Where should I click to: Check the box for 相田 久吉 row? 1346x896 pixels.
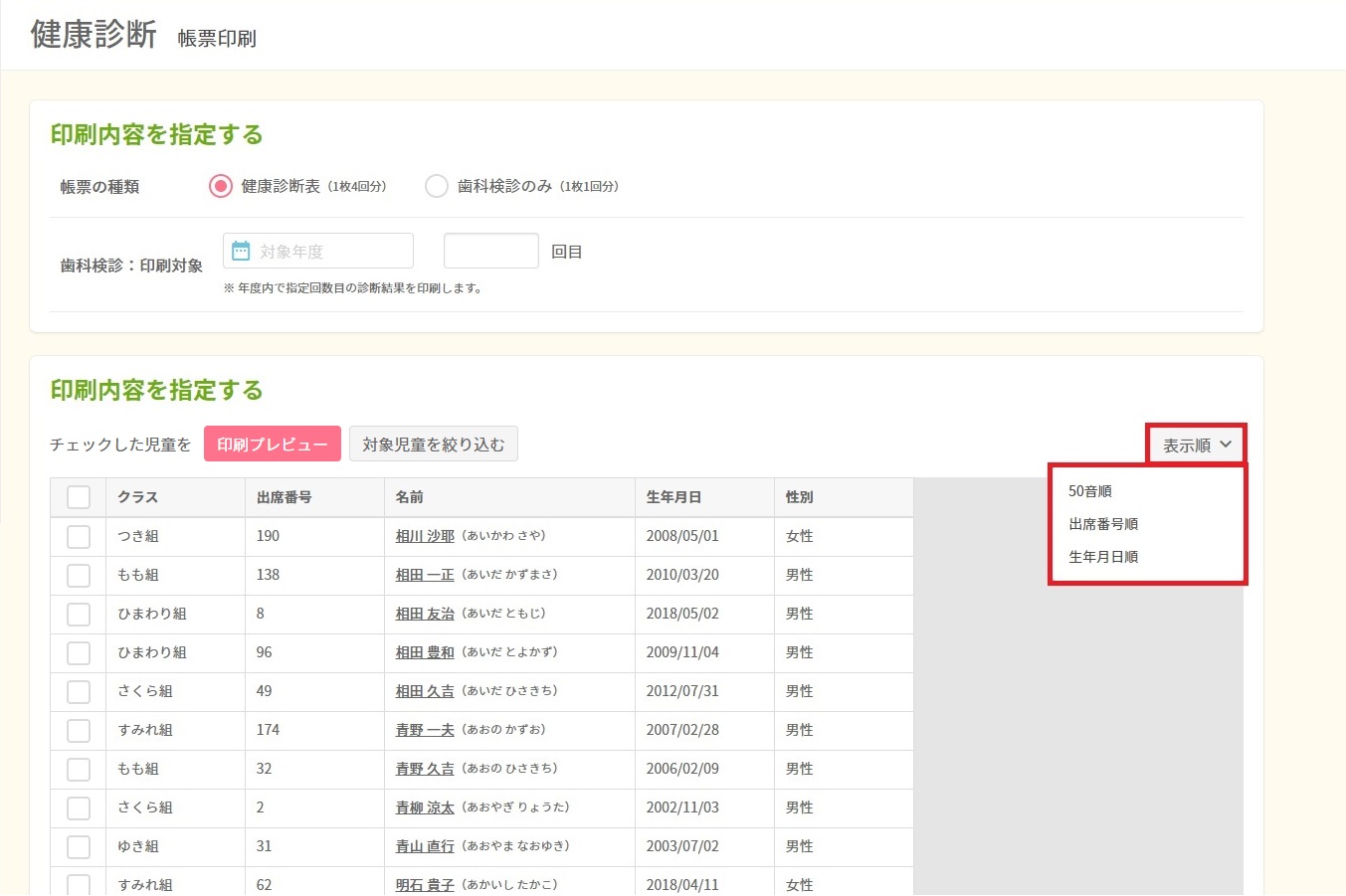[79, 692]
